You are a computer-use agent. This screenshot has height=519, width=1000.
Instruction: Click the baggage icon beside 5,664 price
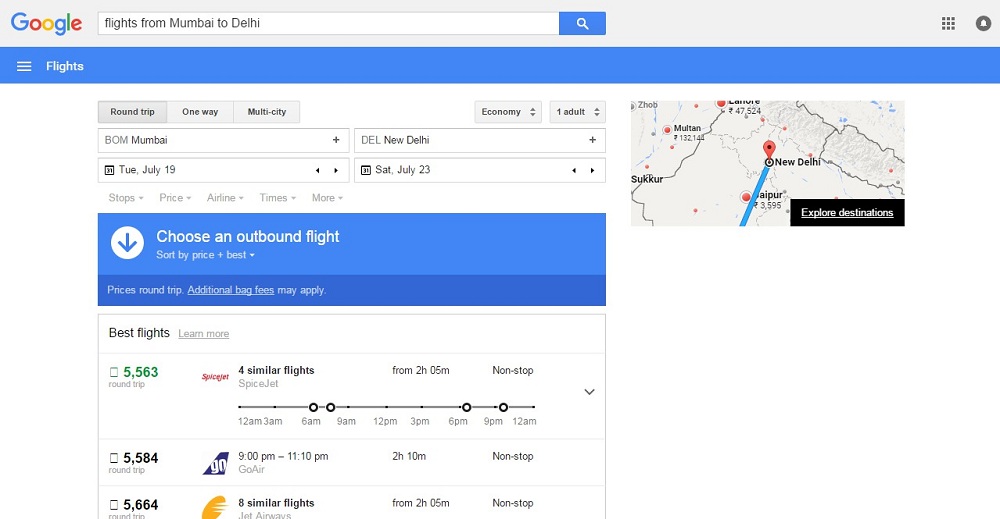coord(114,505)
